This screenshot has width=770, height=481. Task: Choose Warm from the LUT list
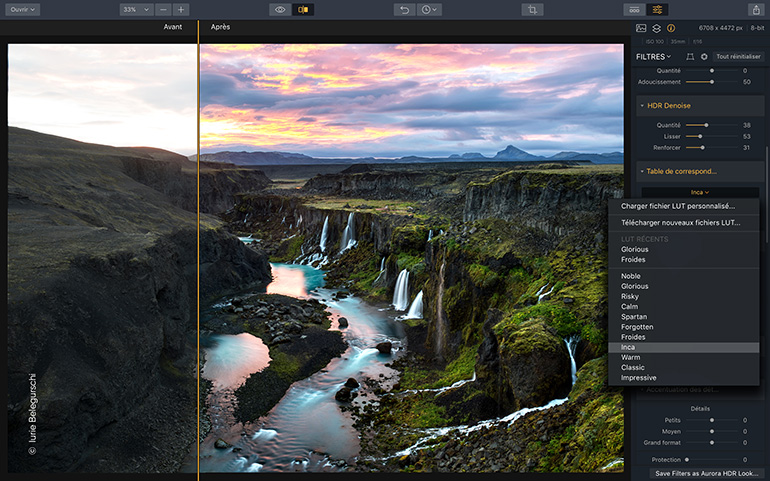pos(631,357)
